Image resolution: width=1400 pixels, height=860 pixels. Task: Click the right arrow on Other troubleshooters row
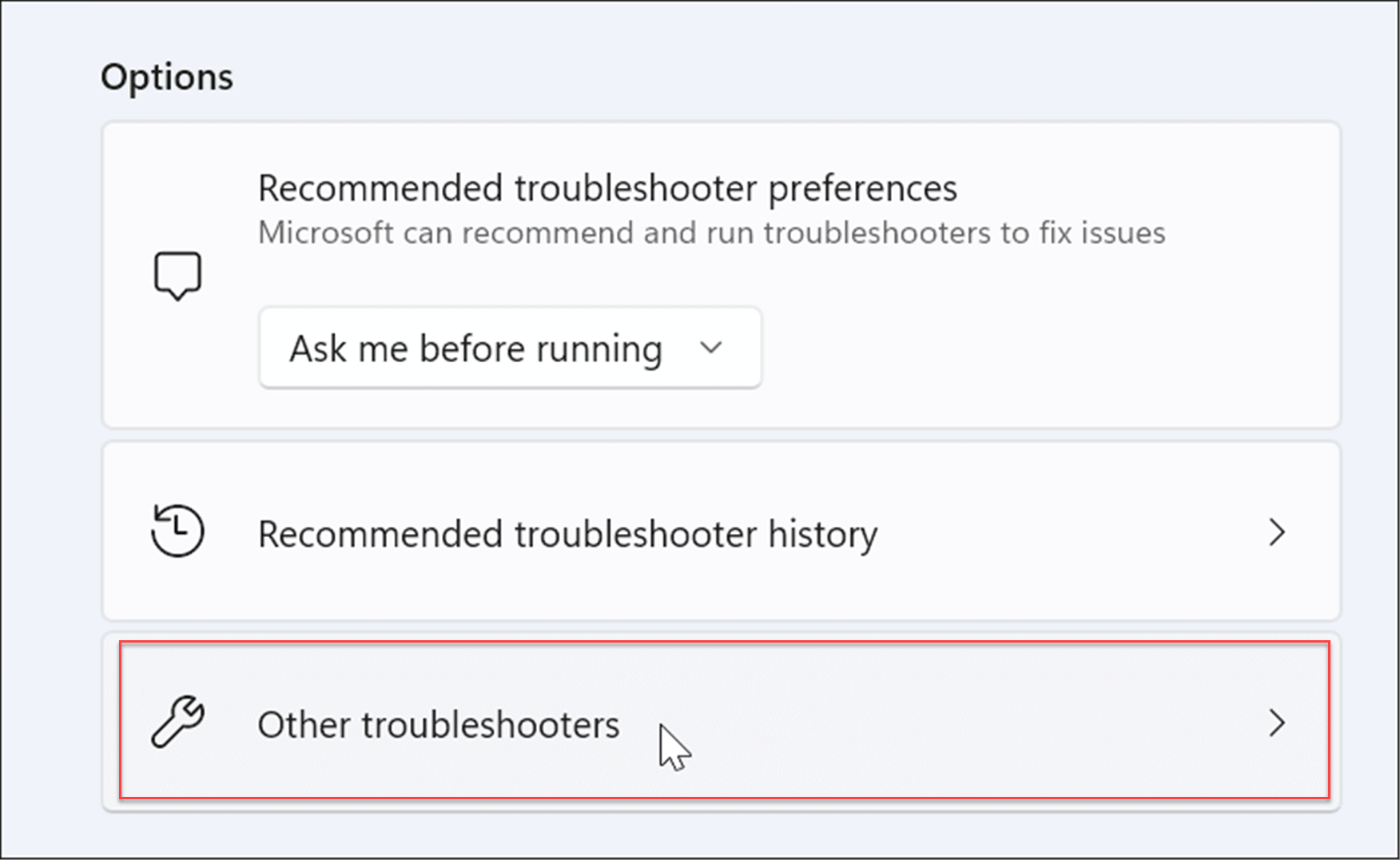[x=1279, y=723]
